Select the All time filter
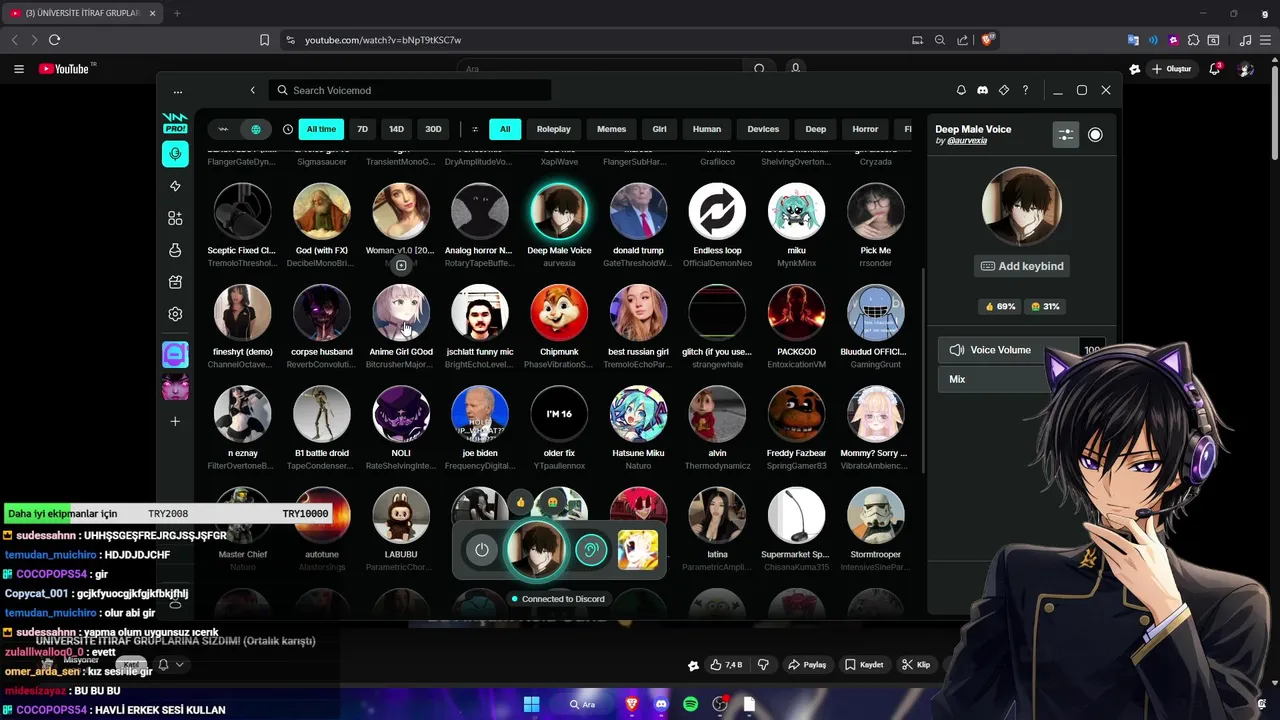Image resolution: width=1280 pixels, height=720 pixels. [x=321, y=129]
